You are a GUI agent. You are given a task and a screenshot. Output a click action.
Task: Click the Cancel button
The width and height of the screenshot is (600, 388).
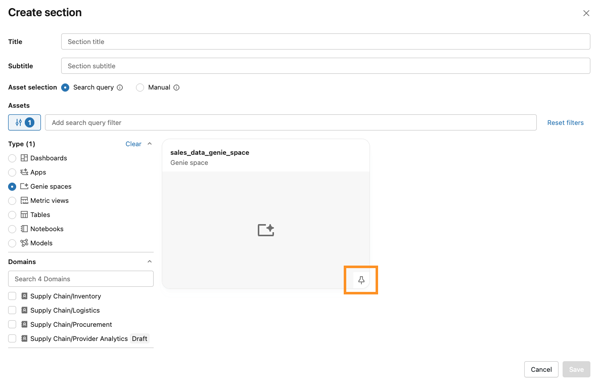click(x=541, y=369)
